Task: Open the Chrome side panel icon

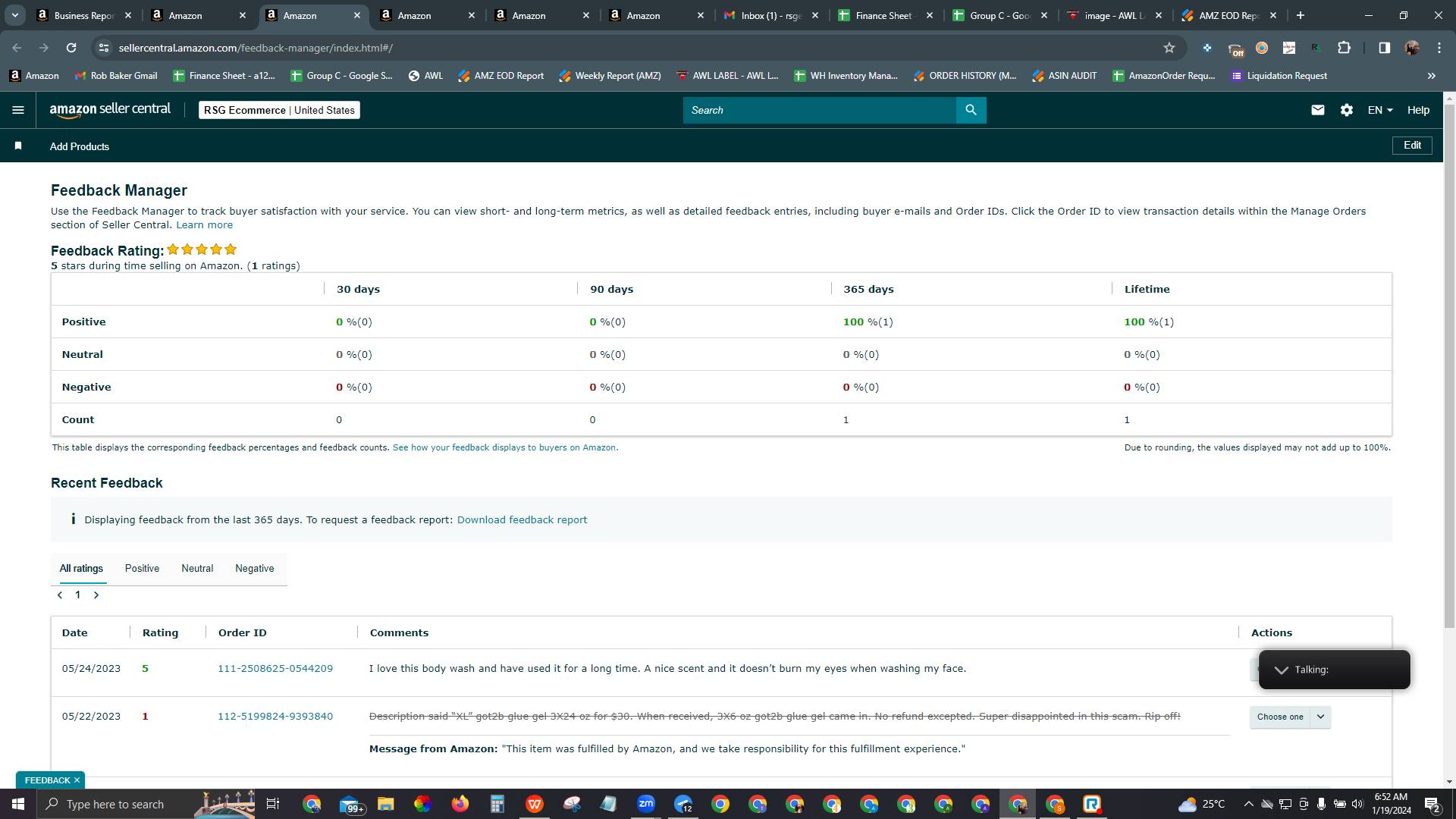Action: click(x=1384, y=48)
